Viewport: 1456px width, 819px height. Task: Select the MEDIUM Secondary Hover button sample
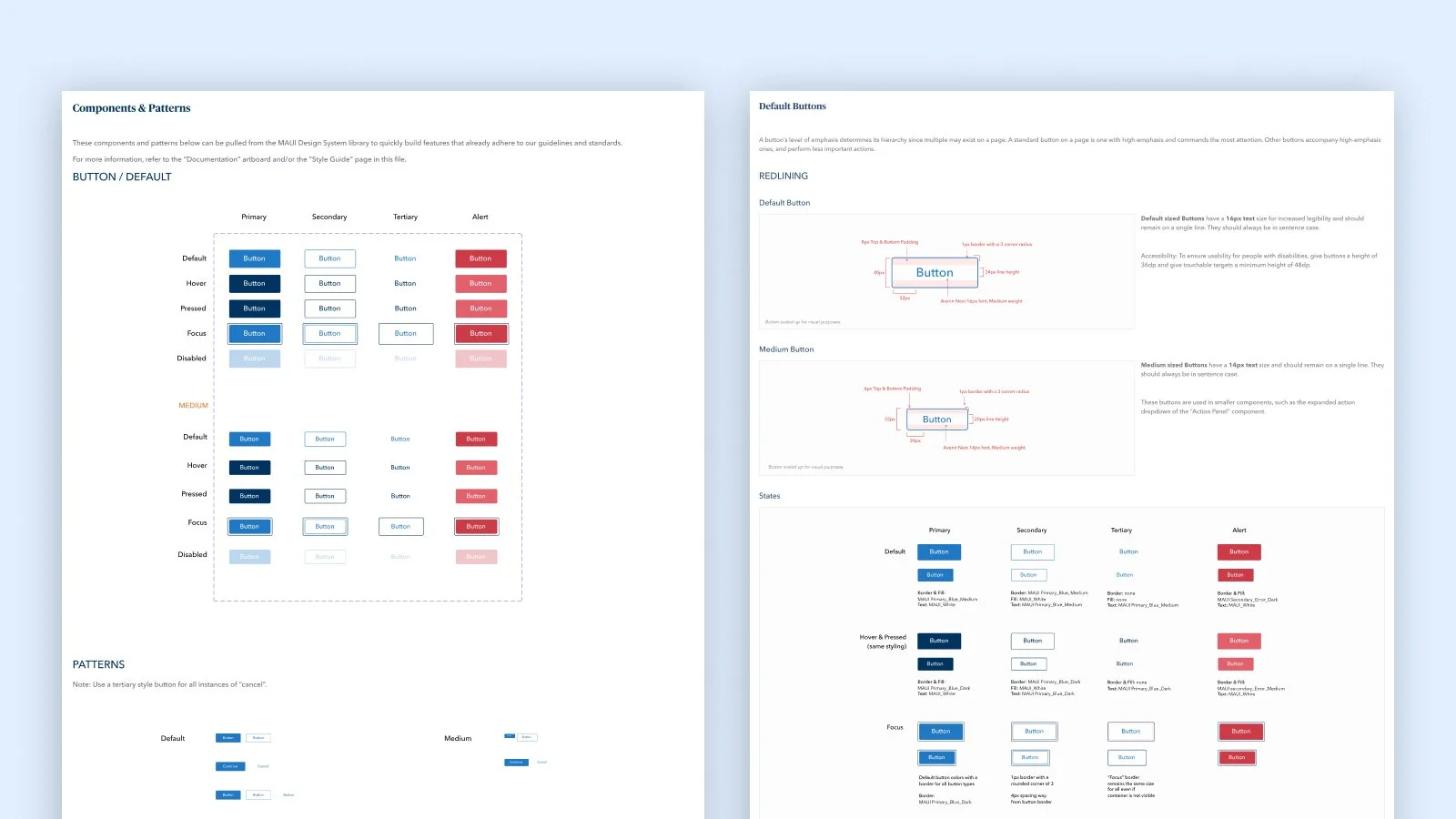tap(325, 468)
